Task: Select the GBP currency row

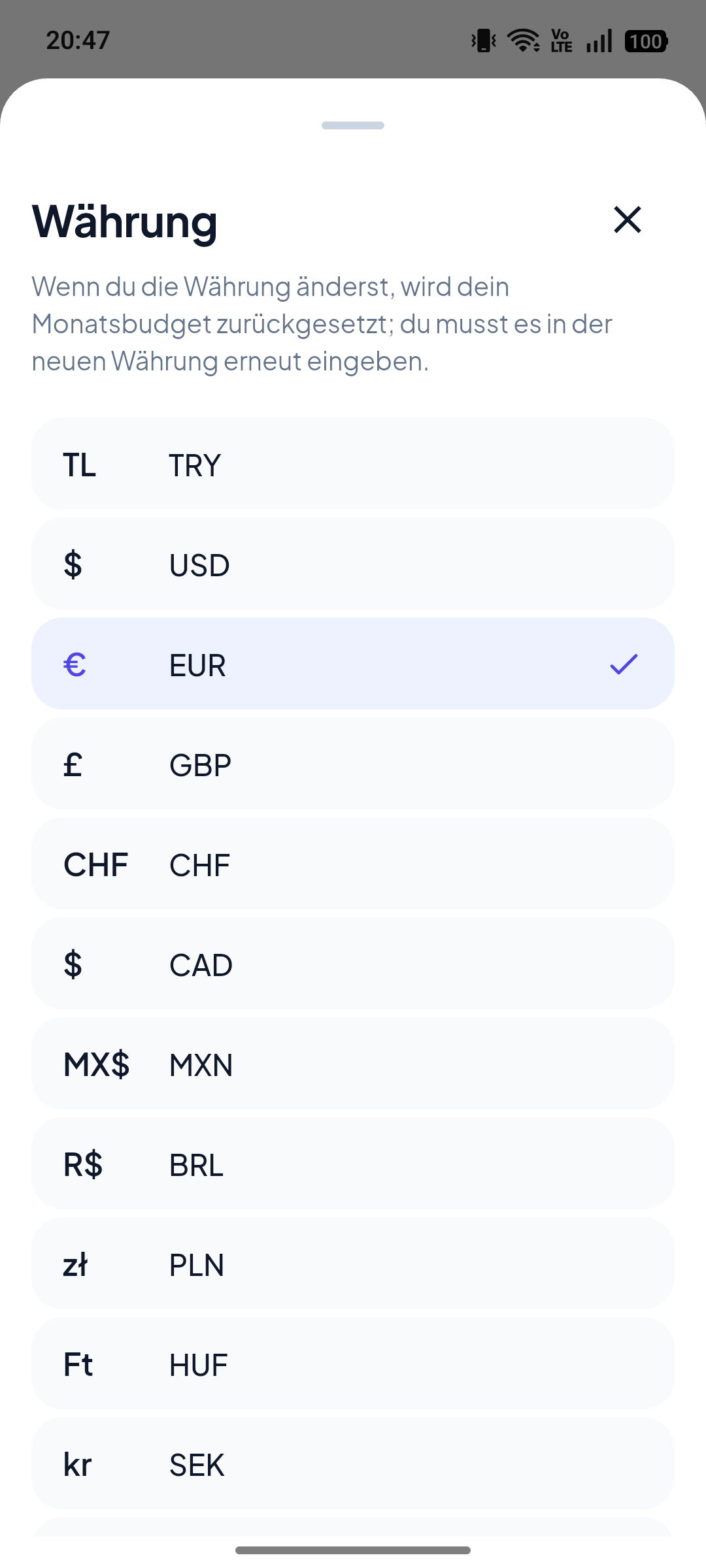Action: pos(353,764)
